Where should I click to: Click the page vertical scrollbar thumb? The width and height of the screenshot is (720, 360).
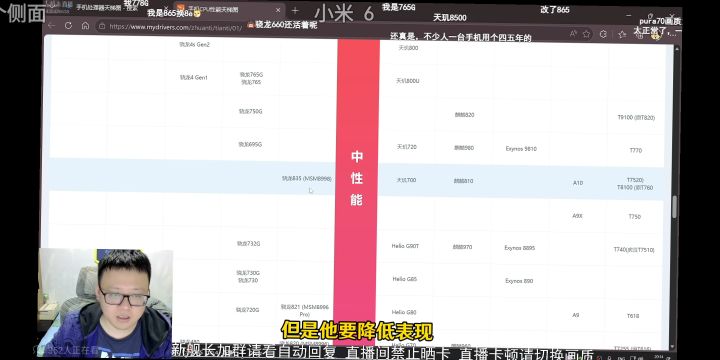point(674,207)
